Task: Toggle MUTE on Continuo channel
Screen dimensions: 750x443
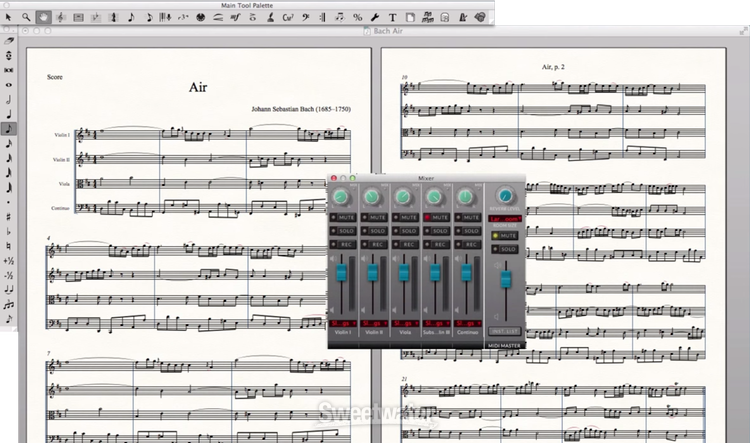Action: coord(467,217)
